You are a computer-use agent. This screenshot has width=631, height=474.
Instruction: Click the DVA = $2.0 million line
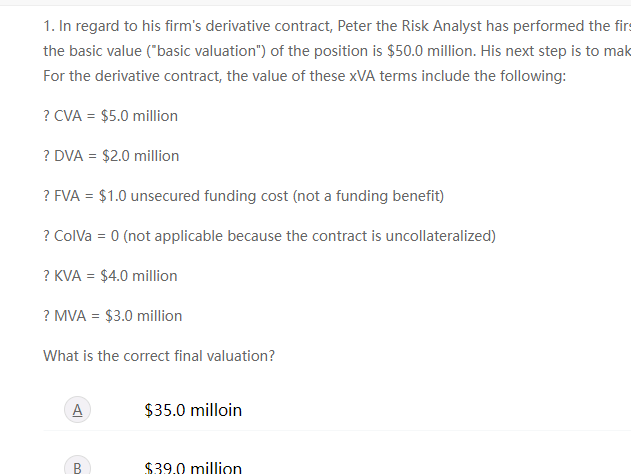click(112, 156)
